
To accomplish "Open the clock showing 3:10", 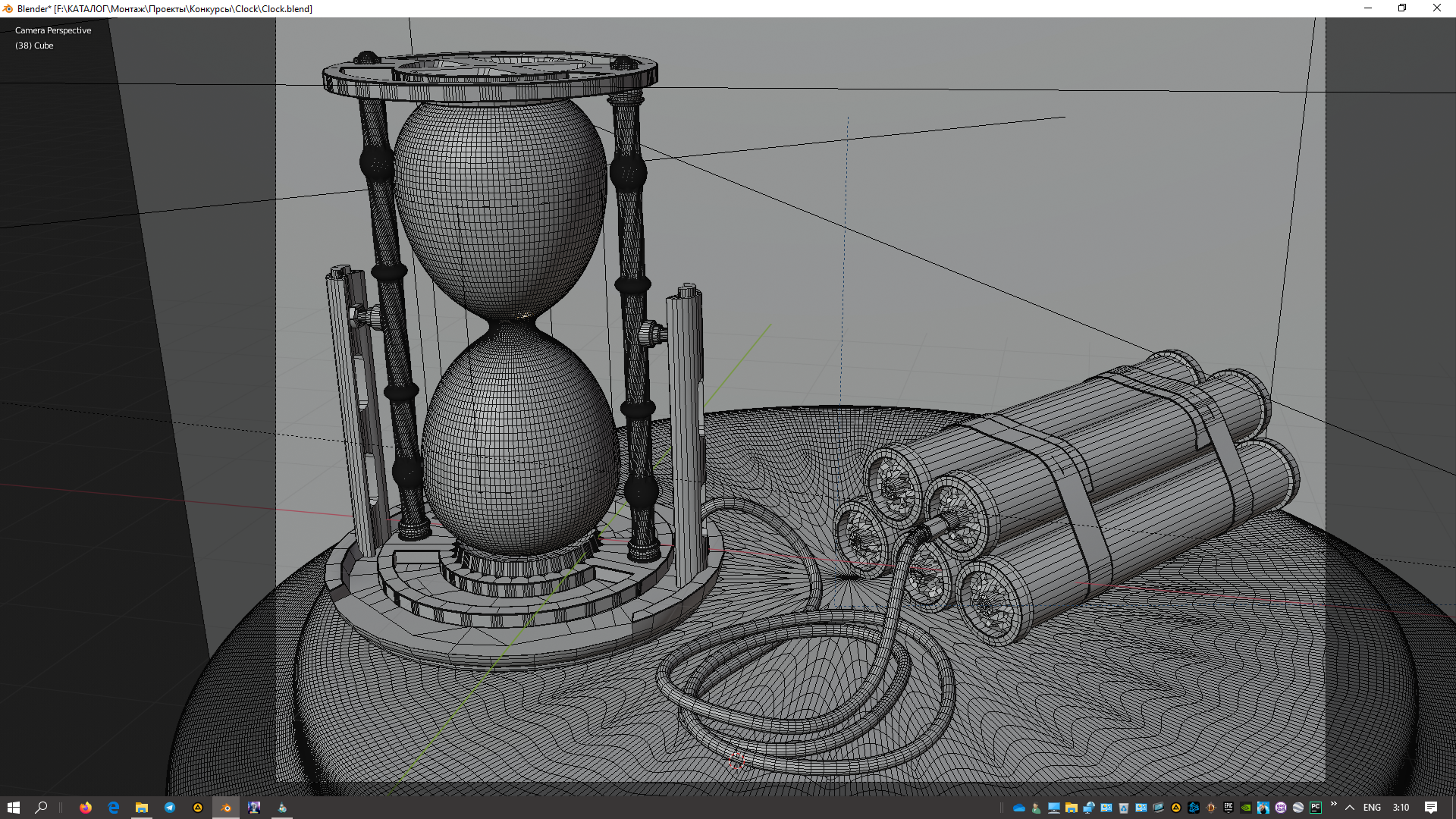I will pyautogui.click(x=1401, y=808).
